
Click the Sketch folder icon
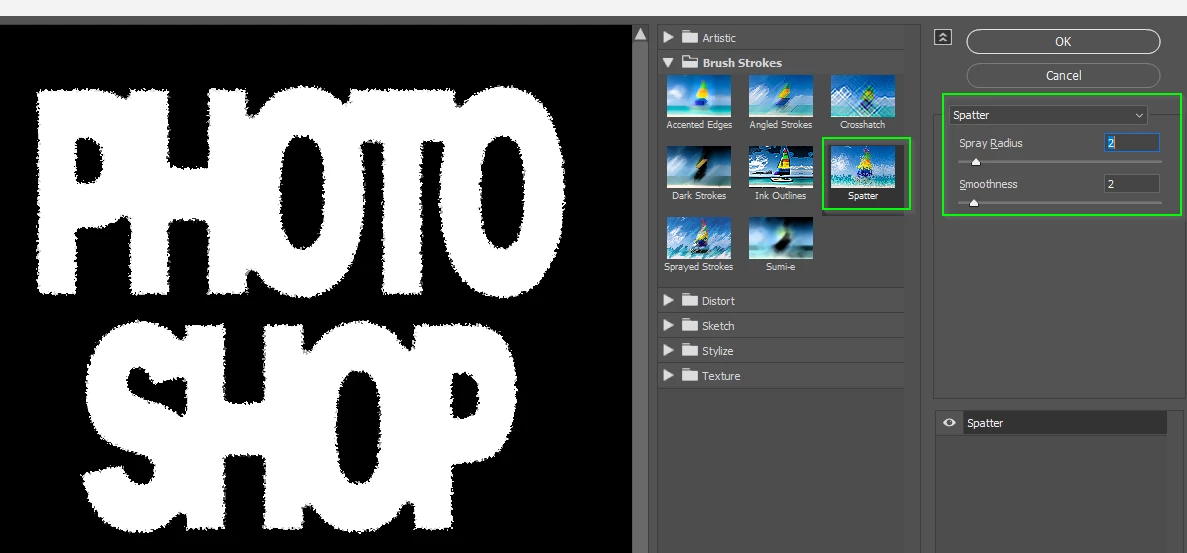pos(689,325)
